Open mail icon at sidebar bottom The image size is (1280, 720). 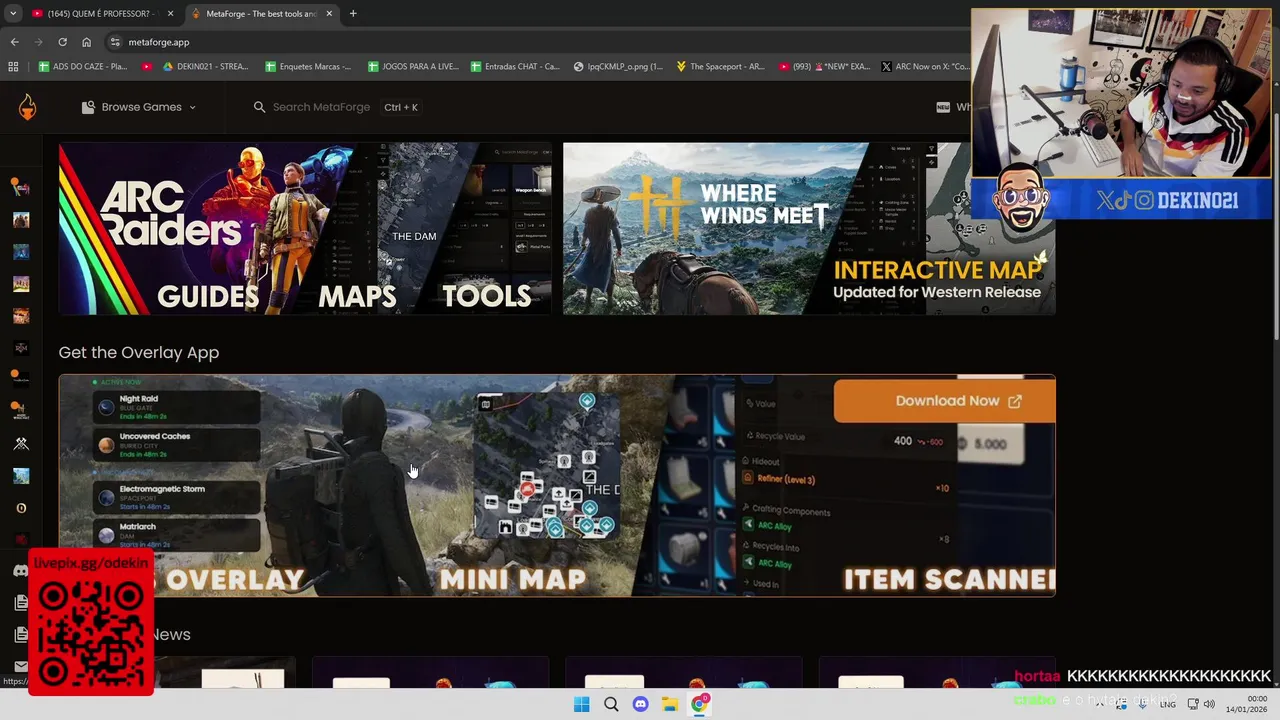[20, 666]
